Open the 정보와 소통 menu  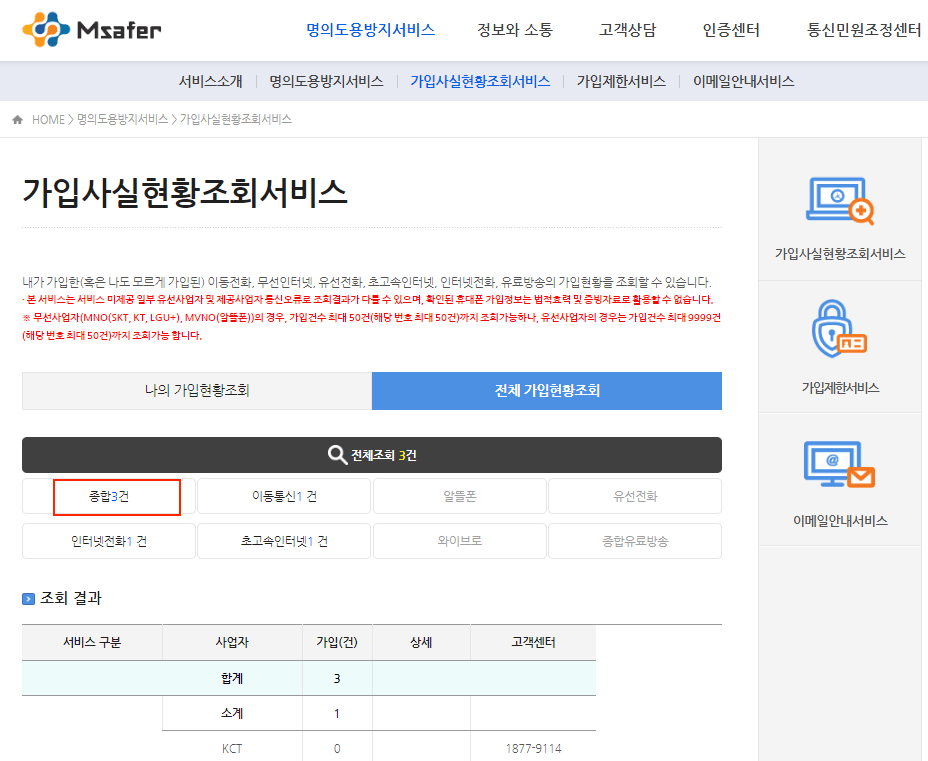pos(513,30)
